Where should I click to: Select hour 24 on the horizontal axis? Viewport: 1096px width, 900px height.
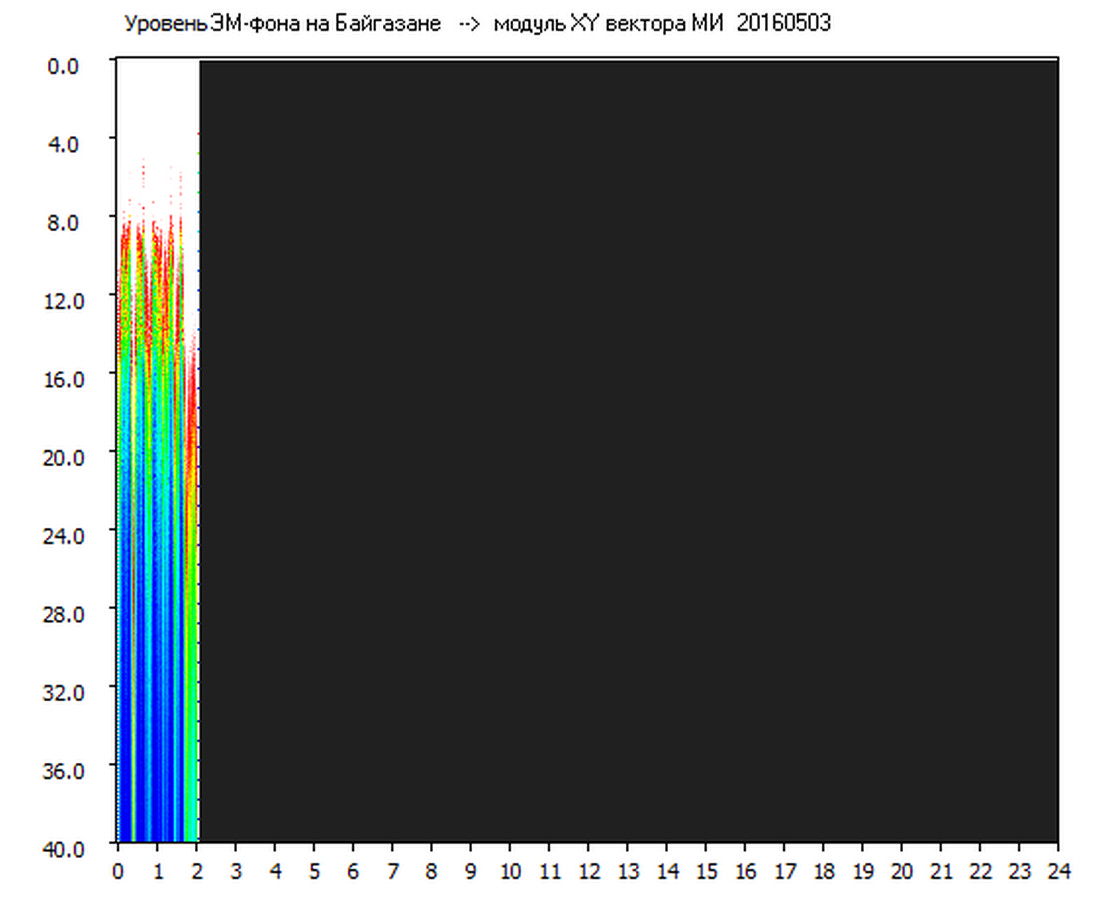(x=1058, y=871)
